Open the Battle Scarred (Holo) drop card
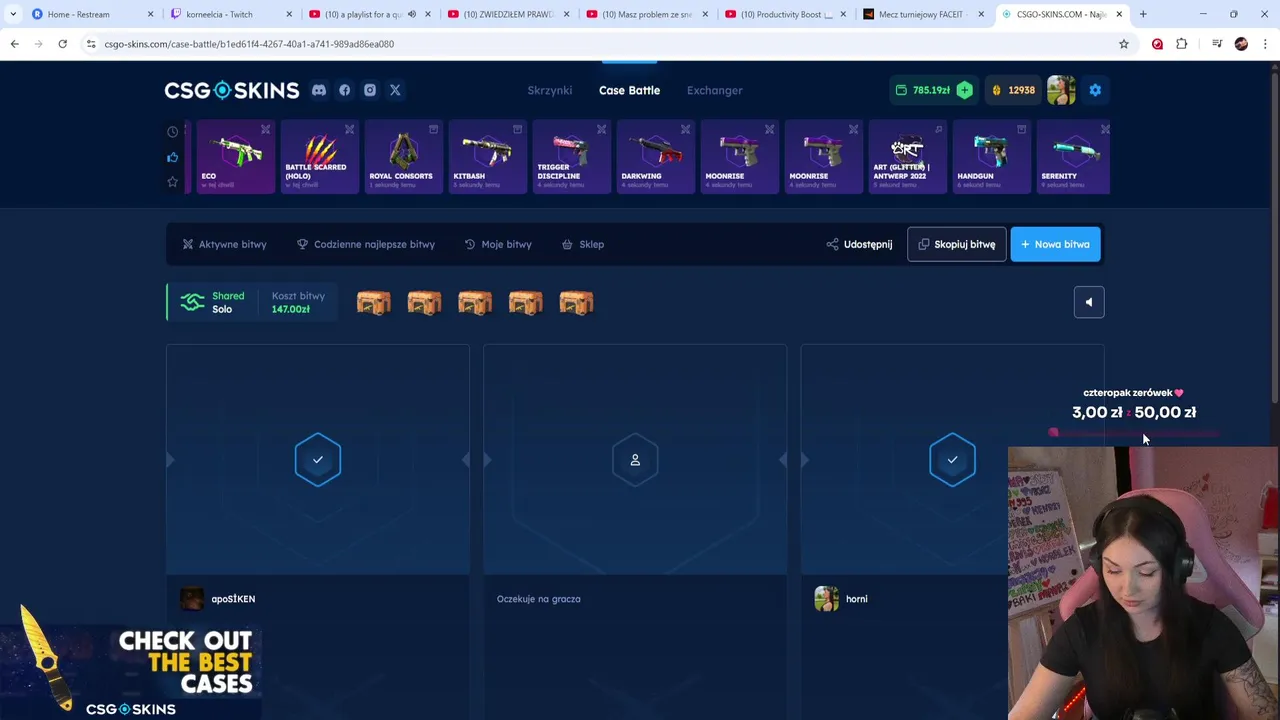Image resolution: width=1280 pixels, height=720 pixels. [x=319, y=157]
